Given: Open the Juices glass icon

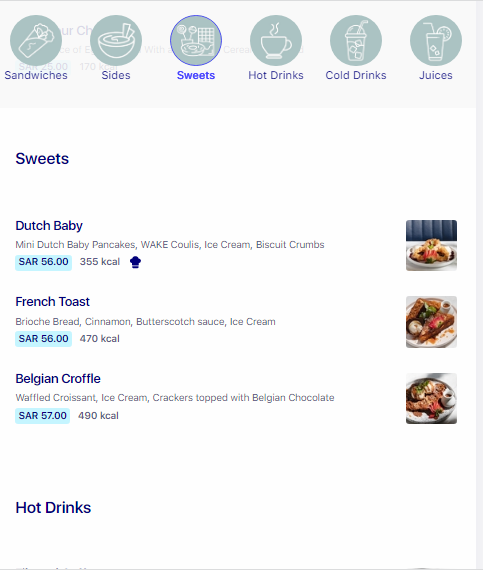Looking at the screenshot, I should tap(436, 40).
